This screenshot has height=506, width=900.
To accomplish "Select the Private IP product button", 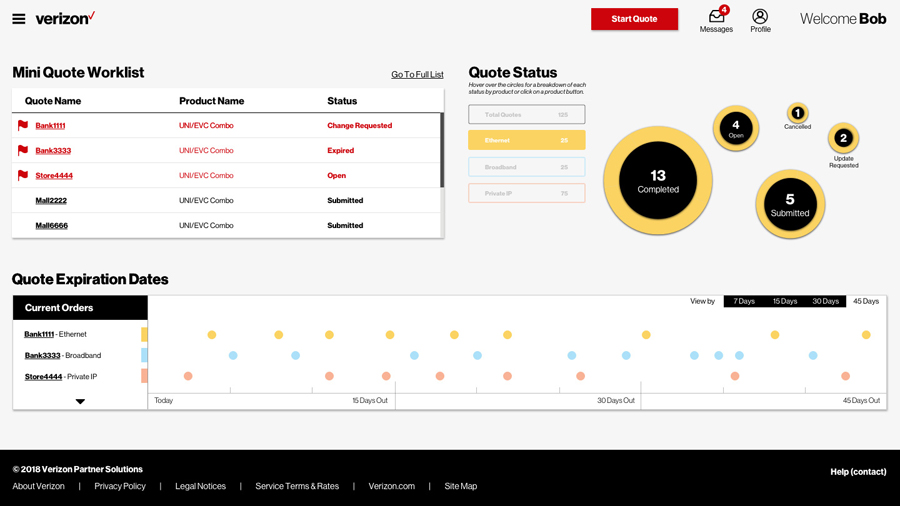I will (527, 193).
